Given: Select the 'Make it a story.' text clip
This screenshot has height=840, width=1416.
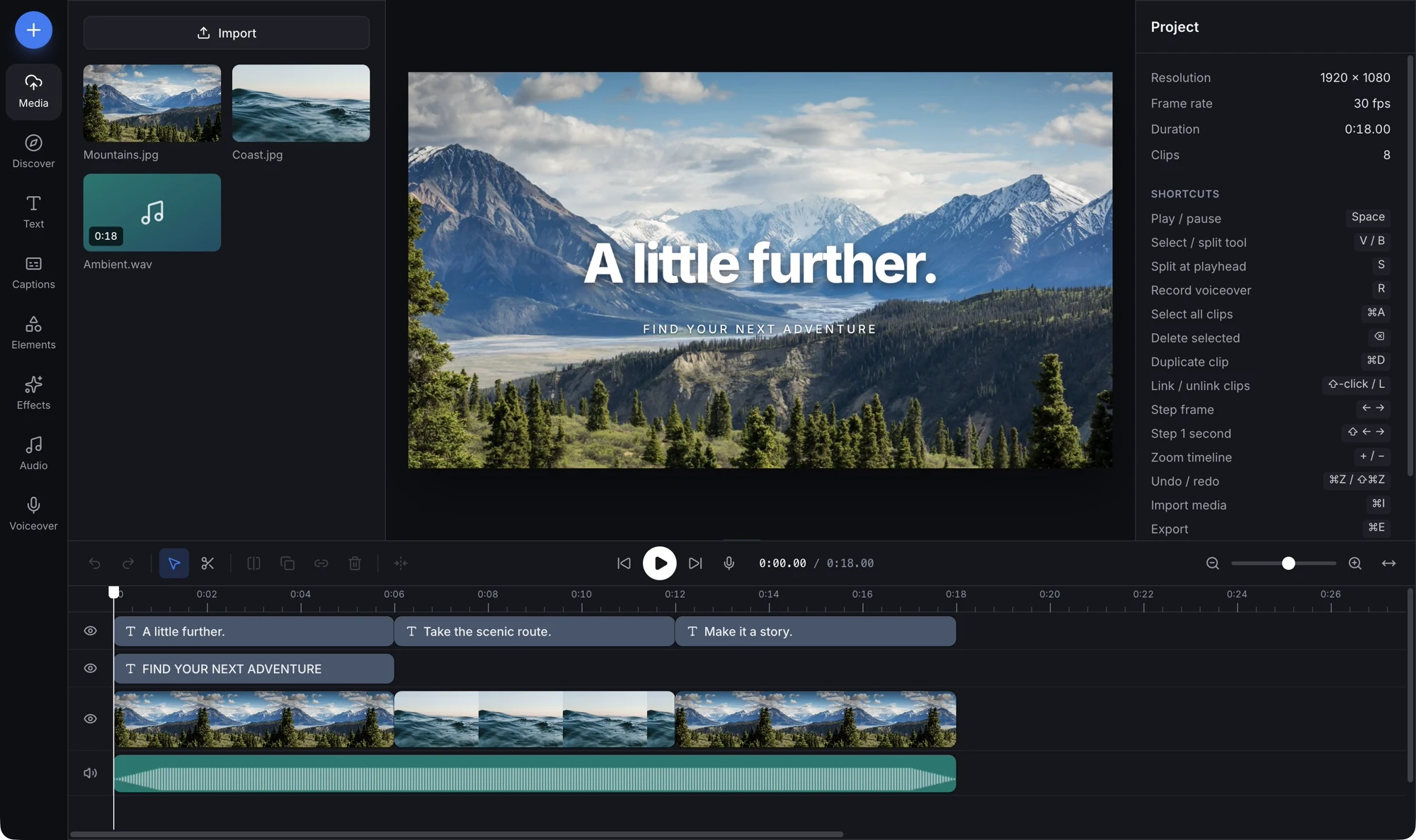Looking at the screenshot, I should [816, 631].
